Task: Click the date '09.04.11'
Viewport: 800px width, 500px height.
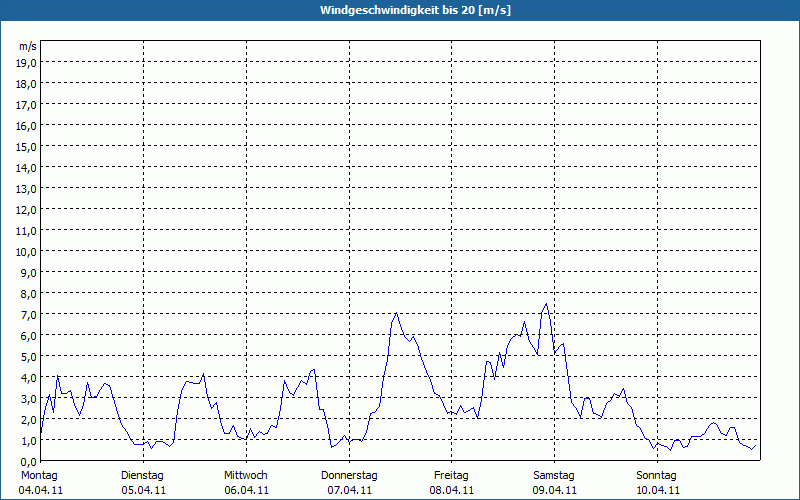Action: click(555, 490)
